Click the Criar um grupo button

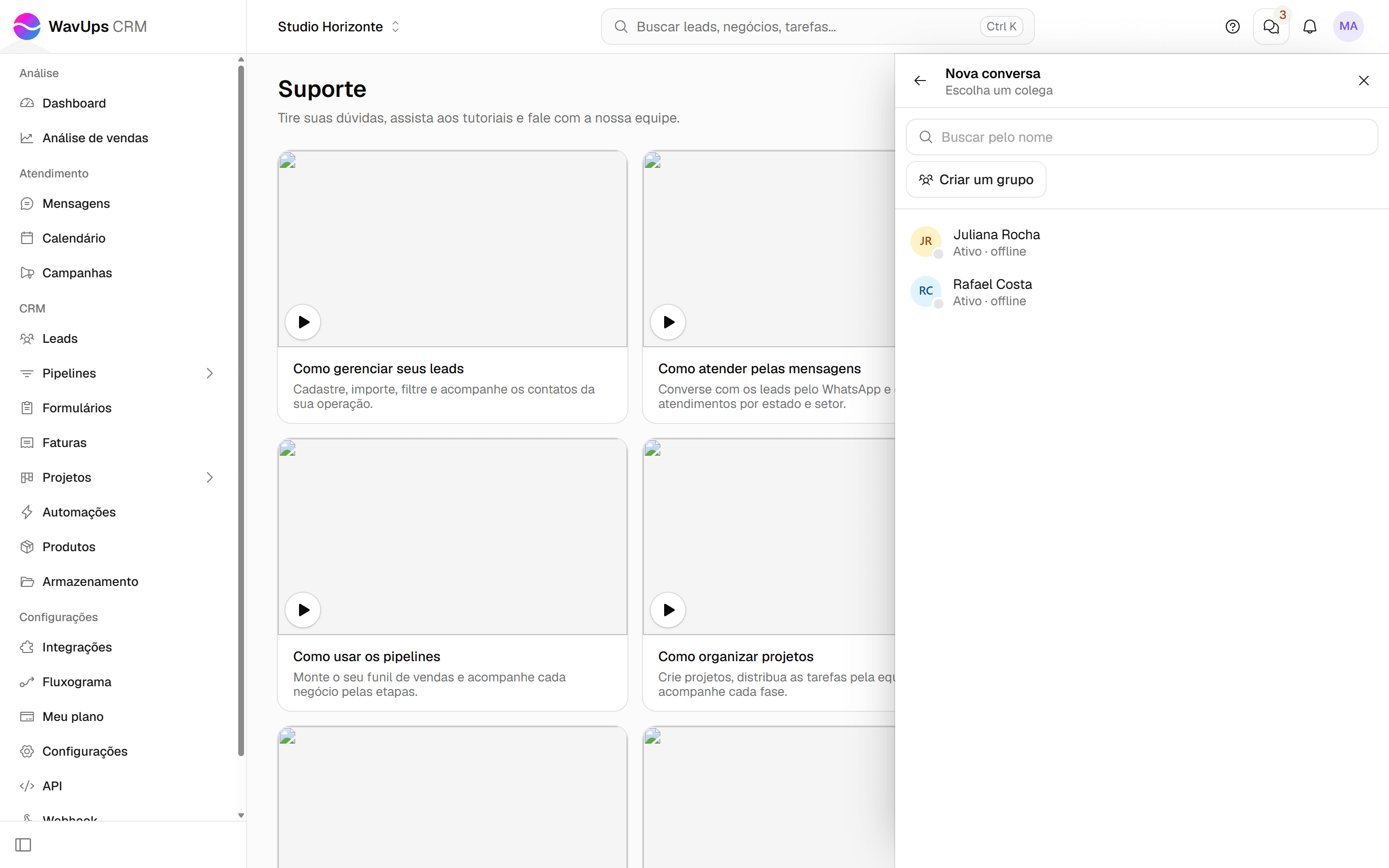(976, 180)
